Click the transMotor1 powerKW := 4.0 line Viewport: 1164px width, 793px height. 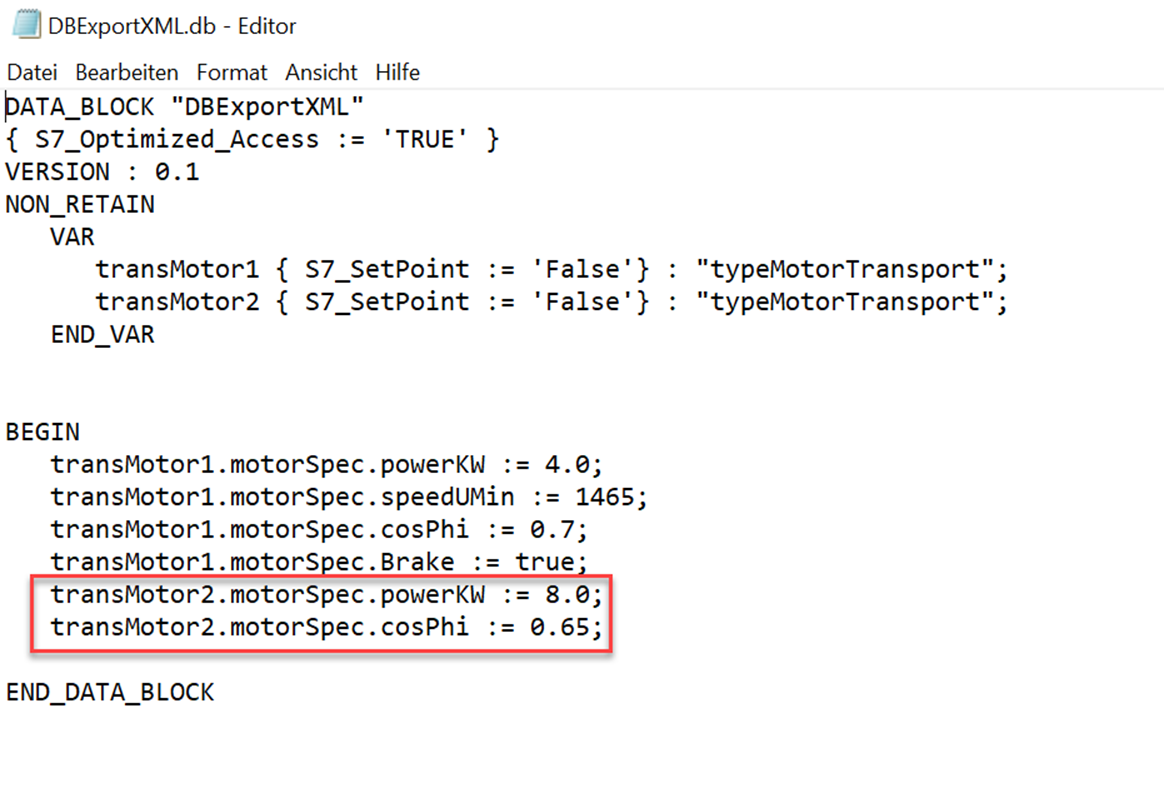click(328, 465)
